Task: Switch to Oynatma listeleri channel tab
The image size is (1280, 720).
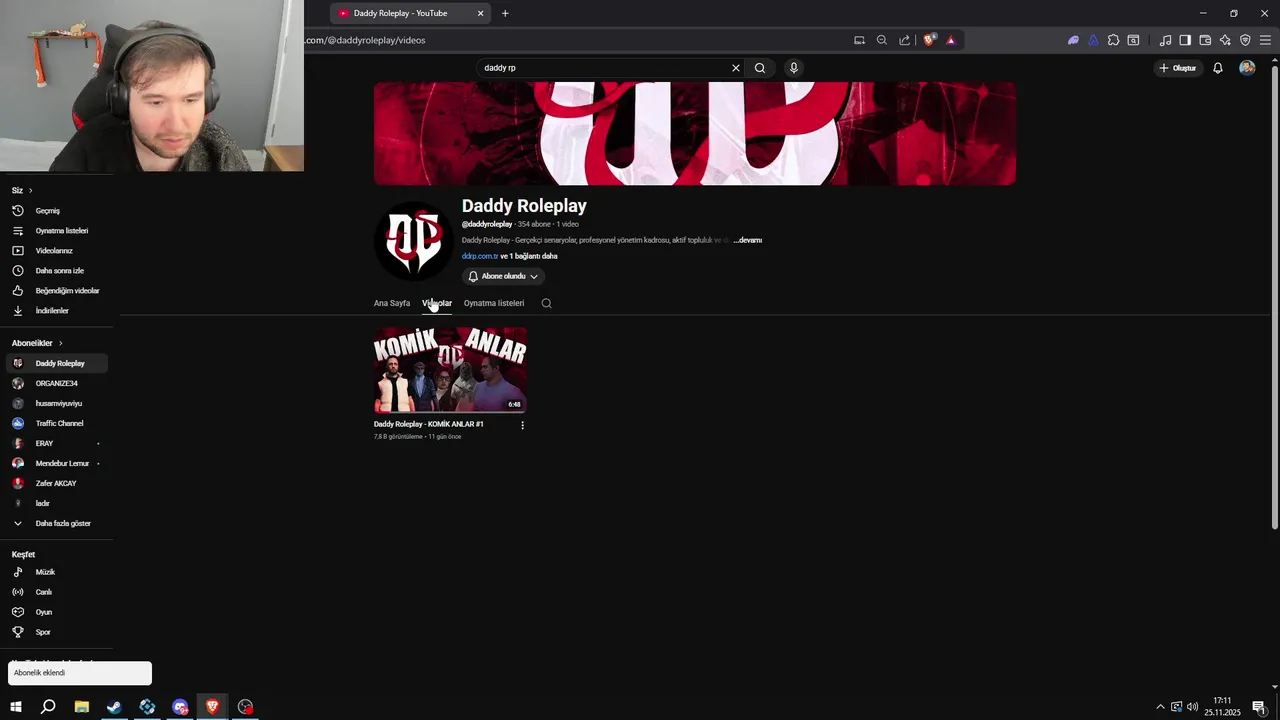Action: point(494,303)
